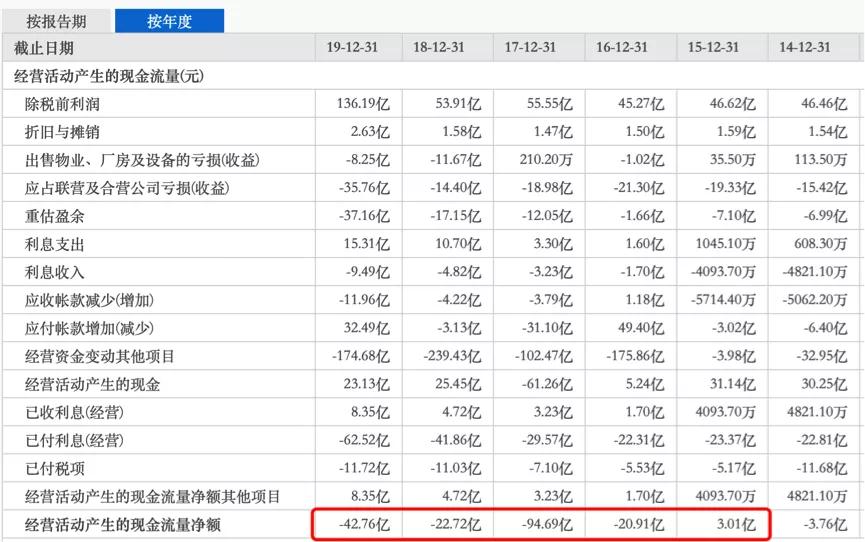Select the 按年度 tab
This screenshot has height=542, width=865.
tap(169, 22)
